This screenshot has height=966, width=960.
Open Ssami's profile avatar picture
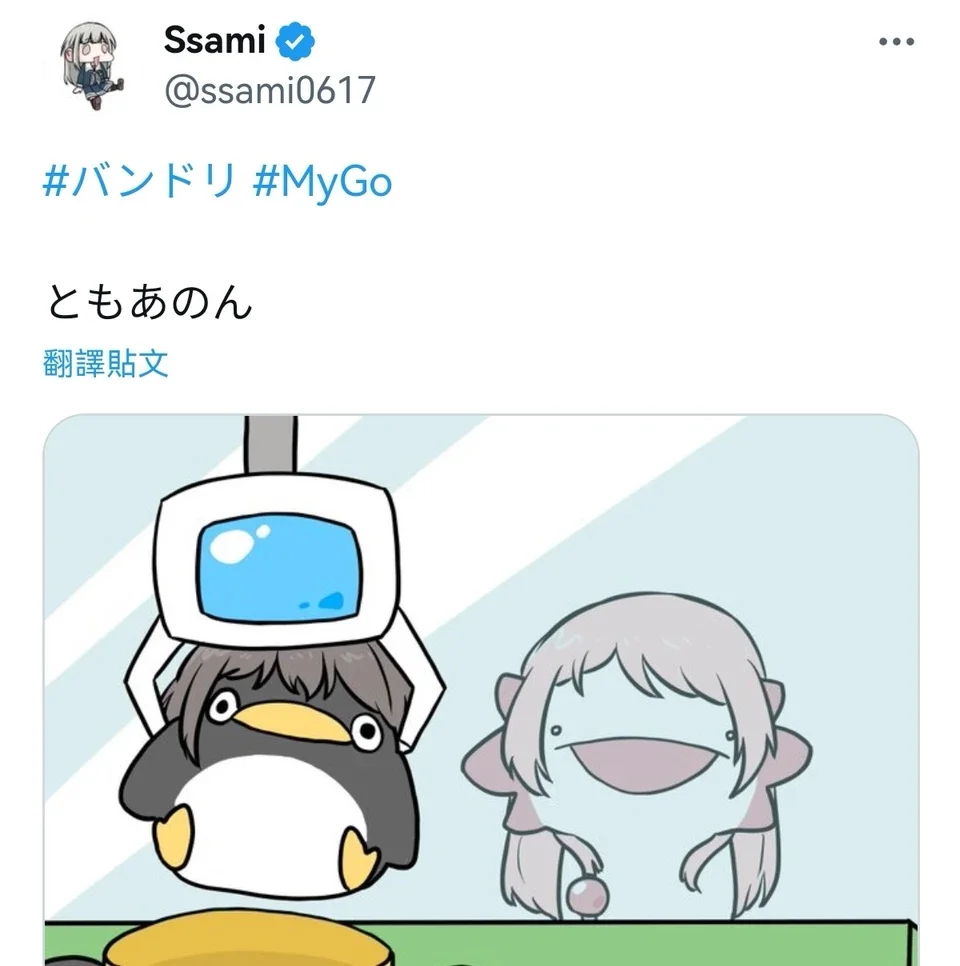point(91,65)
